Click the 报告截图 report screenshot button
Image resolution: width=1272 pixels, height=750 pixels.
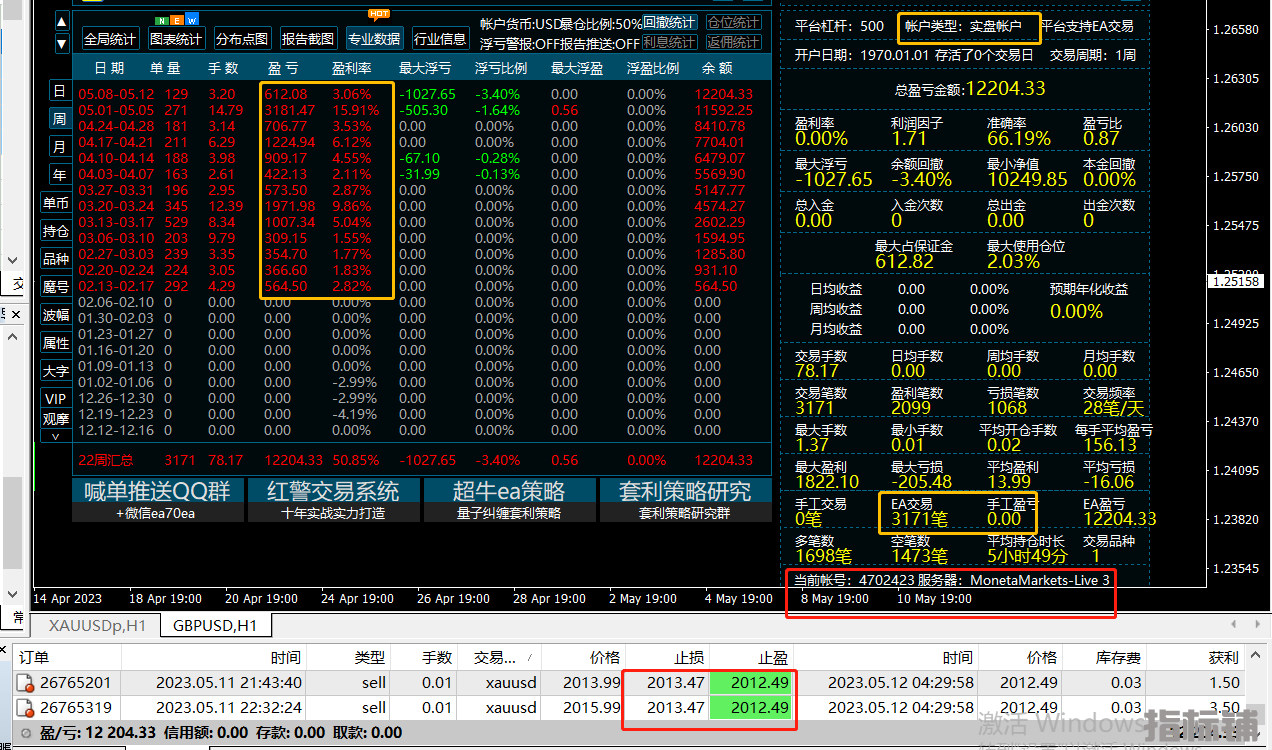pyautogui.click(x=308, y=39)
